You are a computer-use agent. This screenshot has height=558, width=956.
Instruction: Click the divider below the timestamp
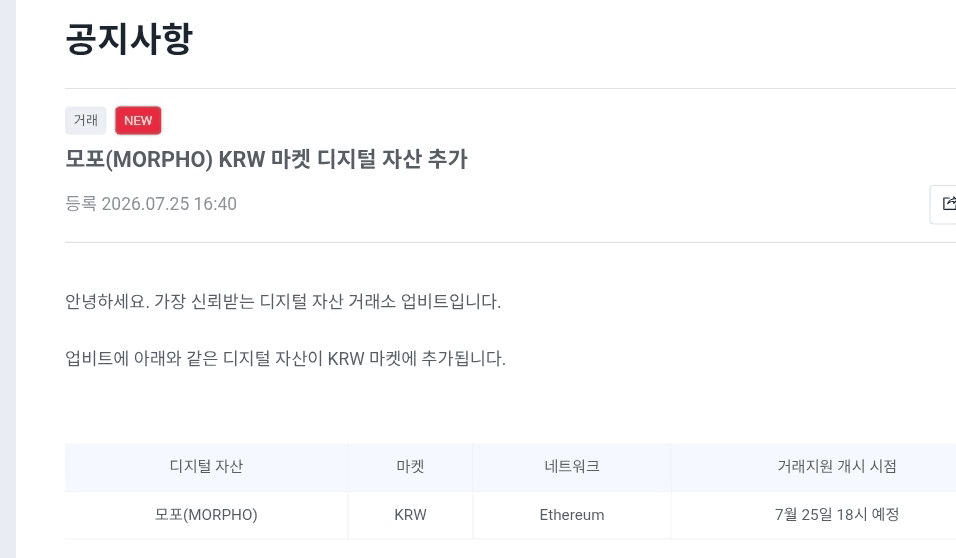510,242
